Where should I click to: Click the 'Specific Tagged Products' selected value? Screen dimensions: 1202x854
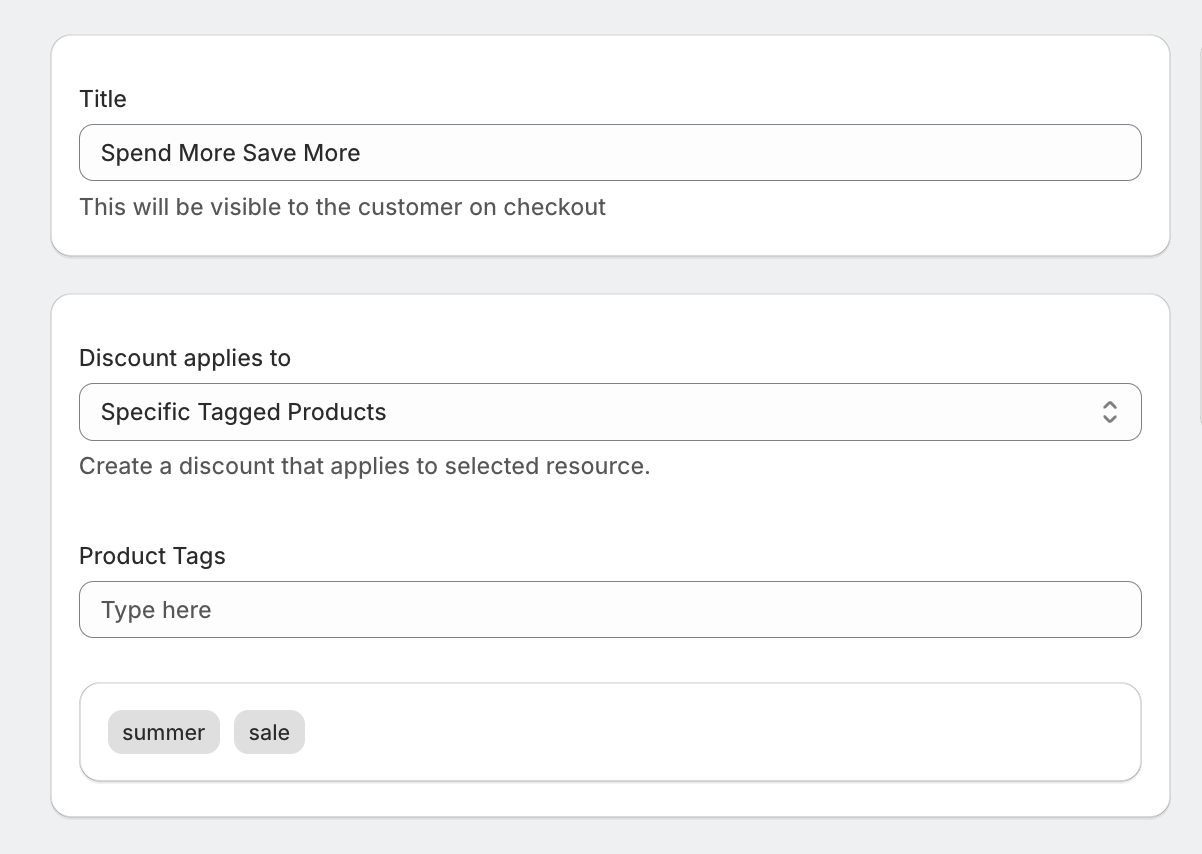[243, 412]
